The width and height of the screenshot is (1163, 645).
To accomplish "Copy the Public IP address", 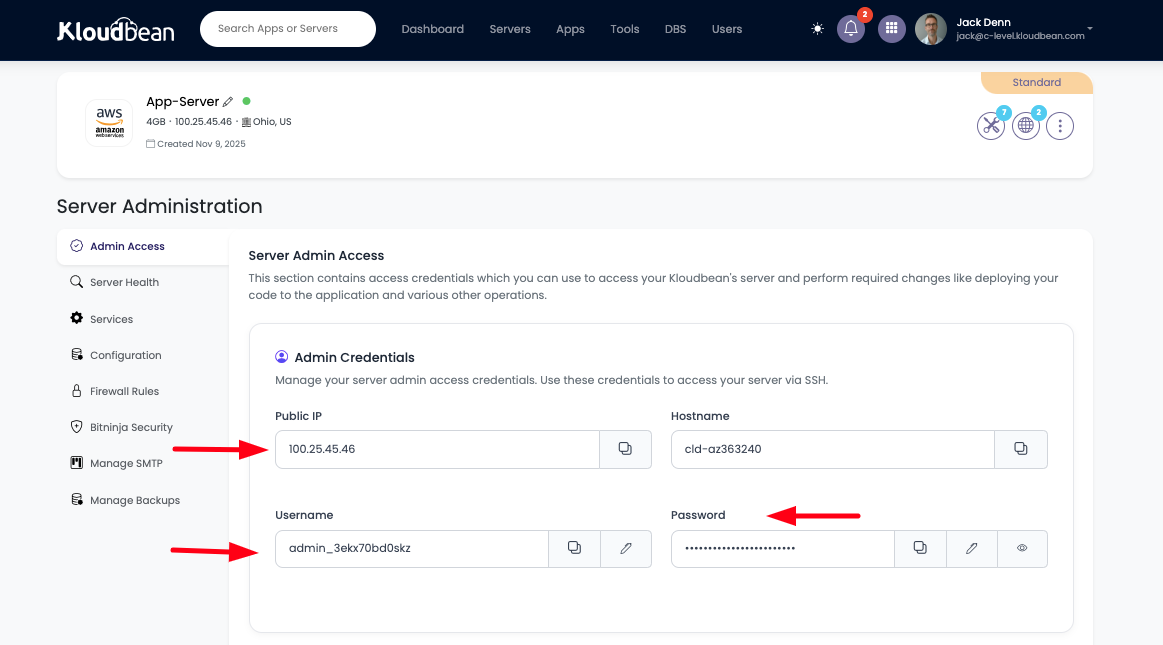I will 625,449.
